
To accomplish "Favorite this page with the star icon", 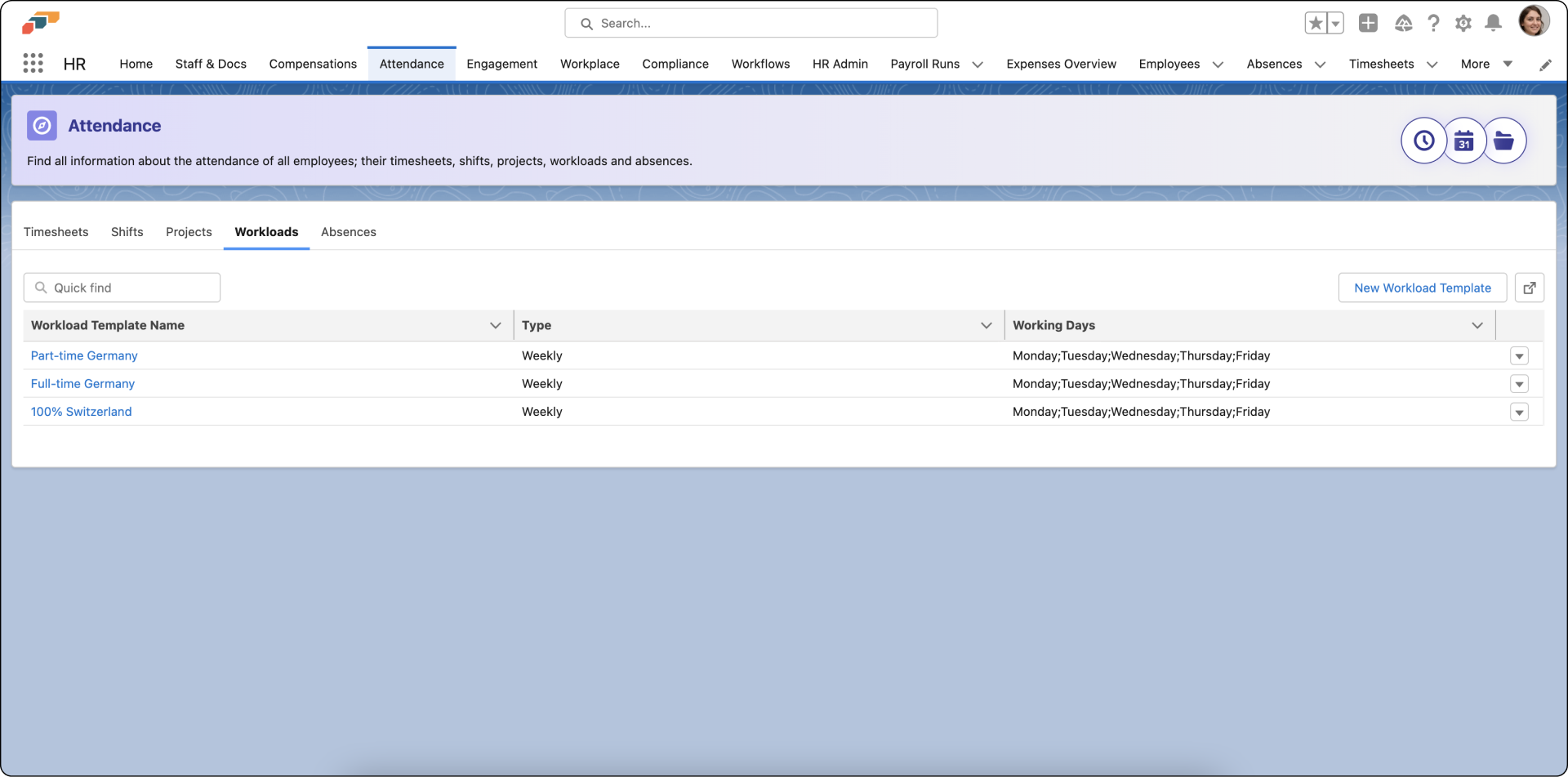I will point(1316,23).
